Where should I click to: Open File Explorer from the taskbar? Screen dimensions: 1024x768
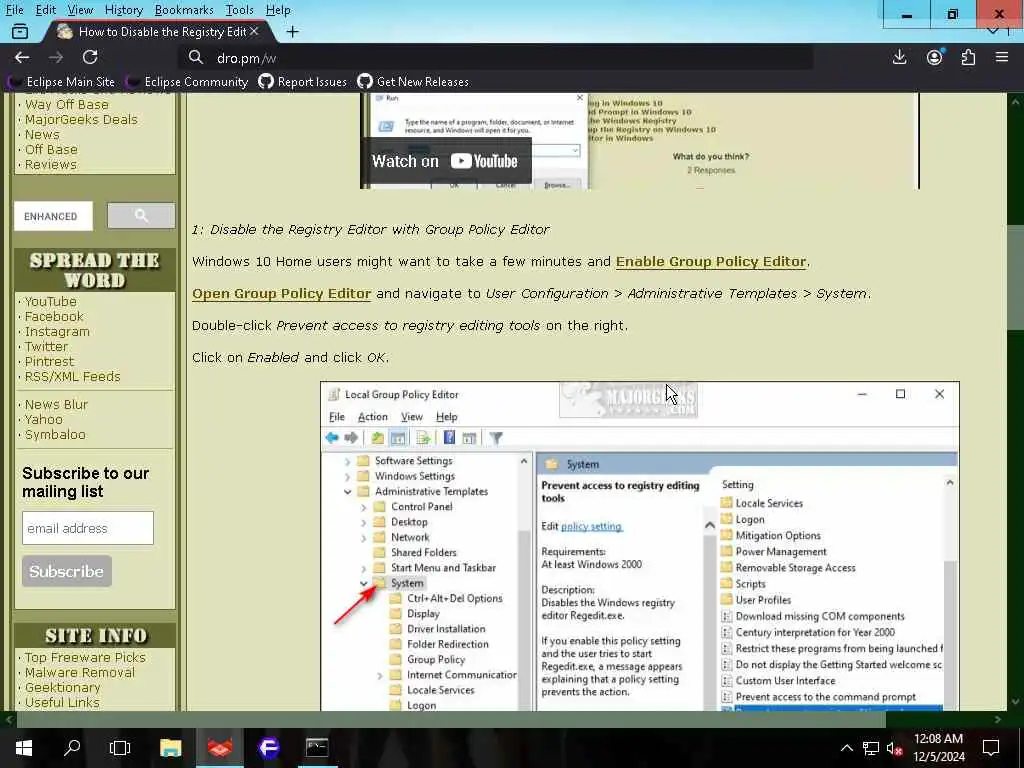coord(170,747)
